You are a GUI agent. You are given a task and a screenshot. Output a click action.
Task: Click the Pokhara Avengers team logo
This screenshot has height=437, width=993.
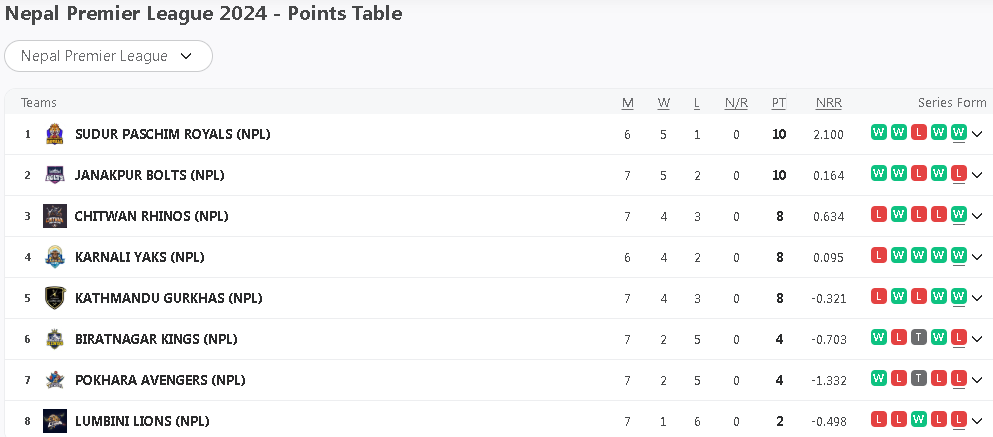[x=55, y=380]
